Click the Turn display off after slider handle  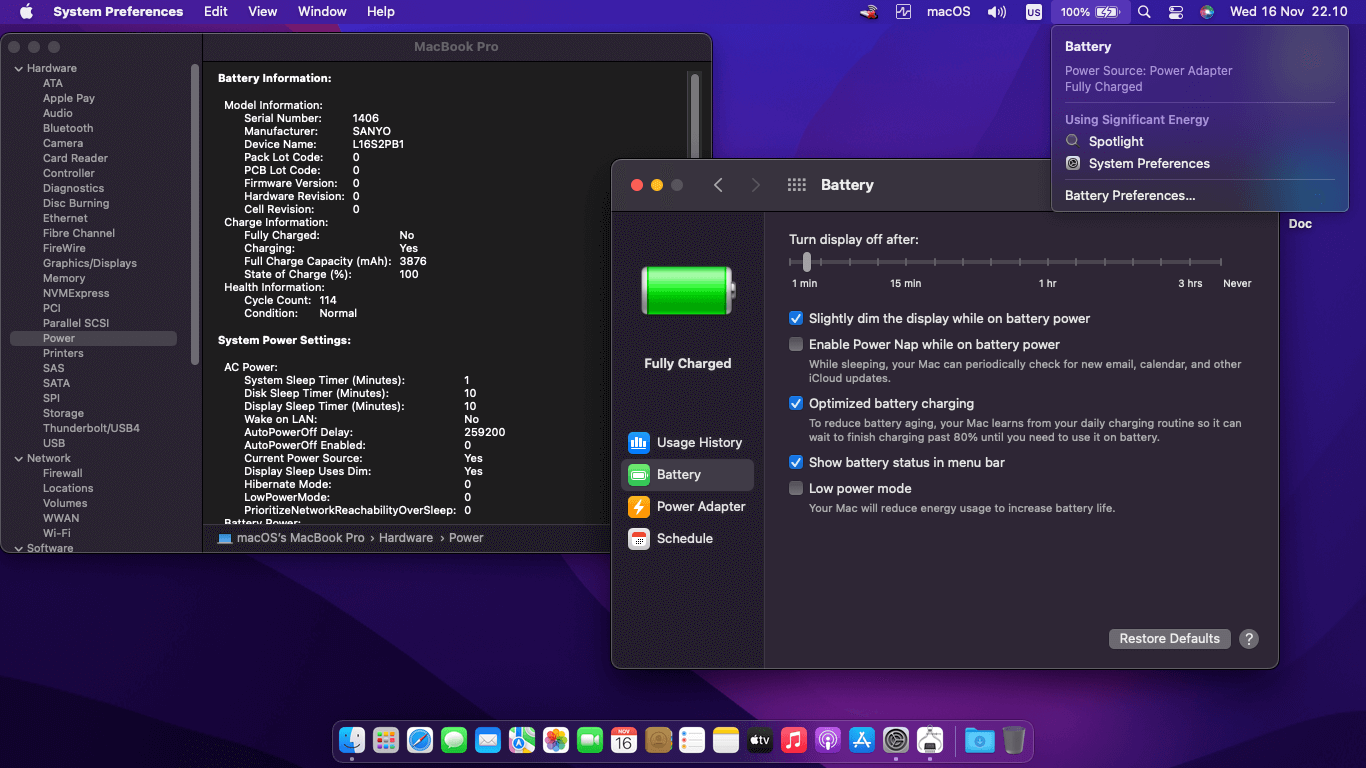click(807, 261)
